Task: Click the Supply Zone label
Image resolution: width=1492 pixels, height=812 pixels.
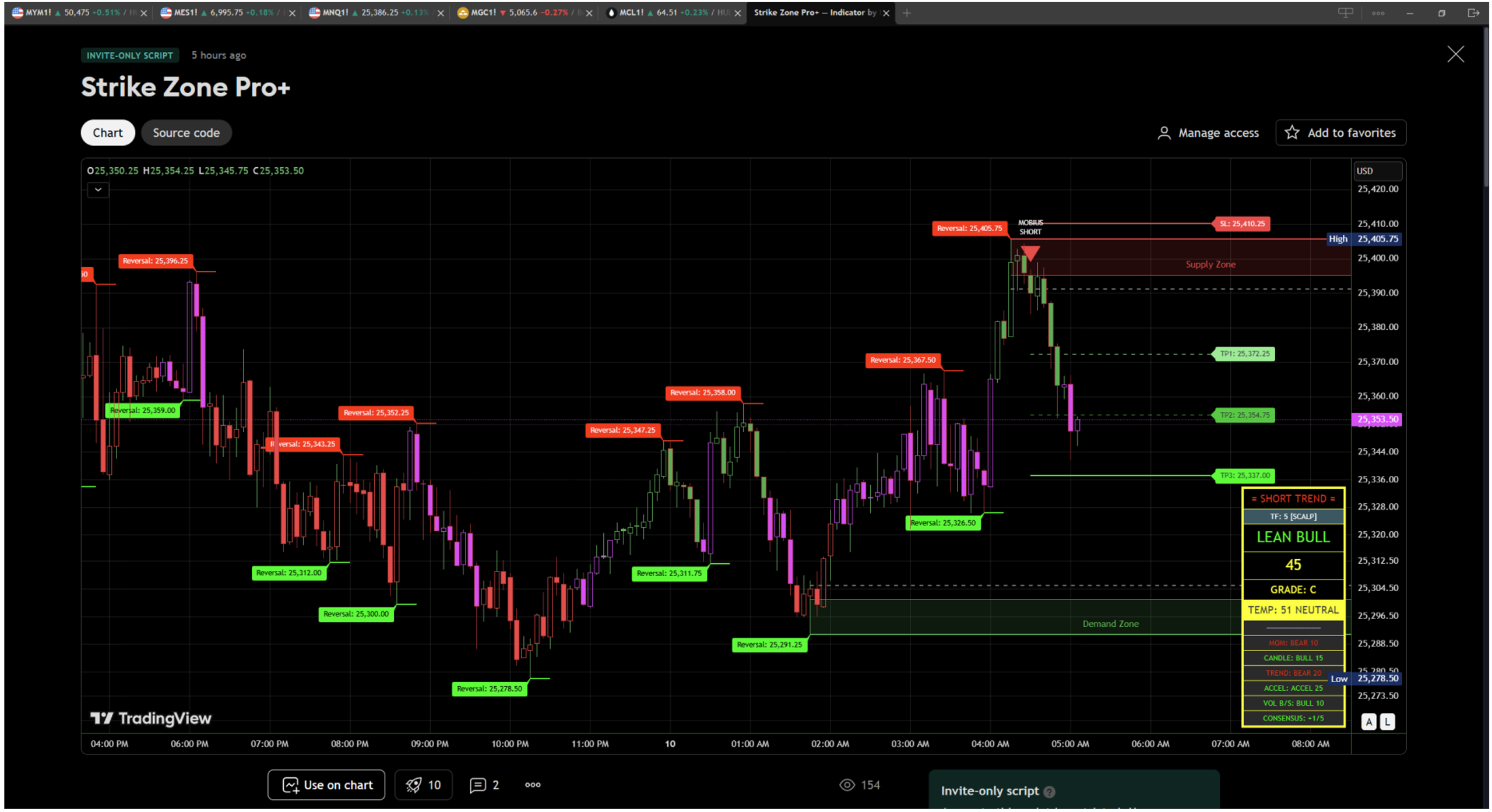Action: [1211, 264]
